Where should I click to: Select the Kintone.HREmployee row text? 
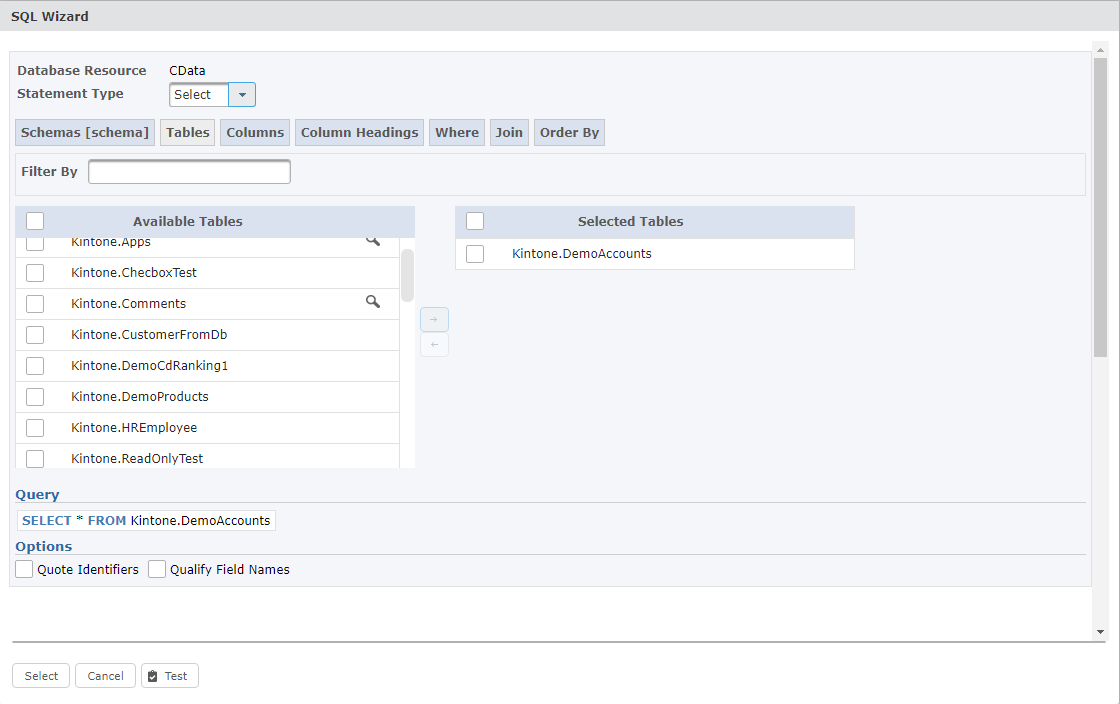pyautogui.click(x=134, y=428)
